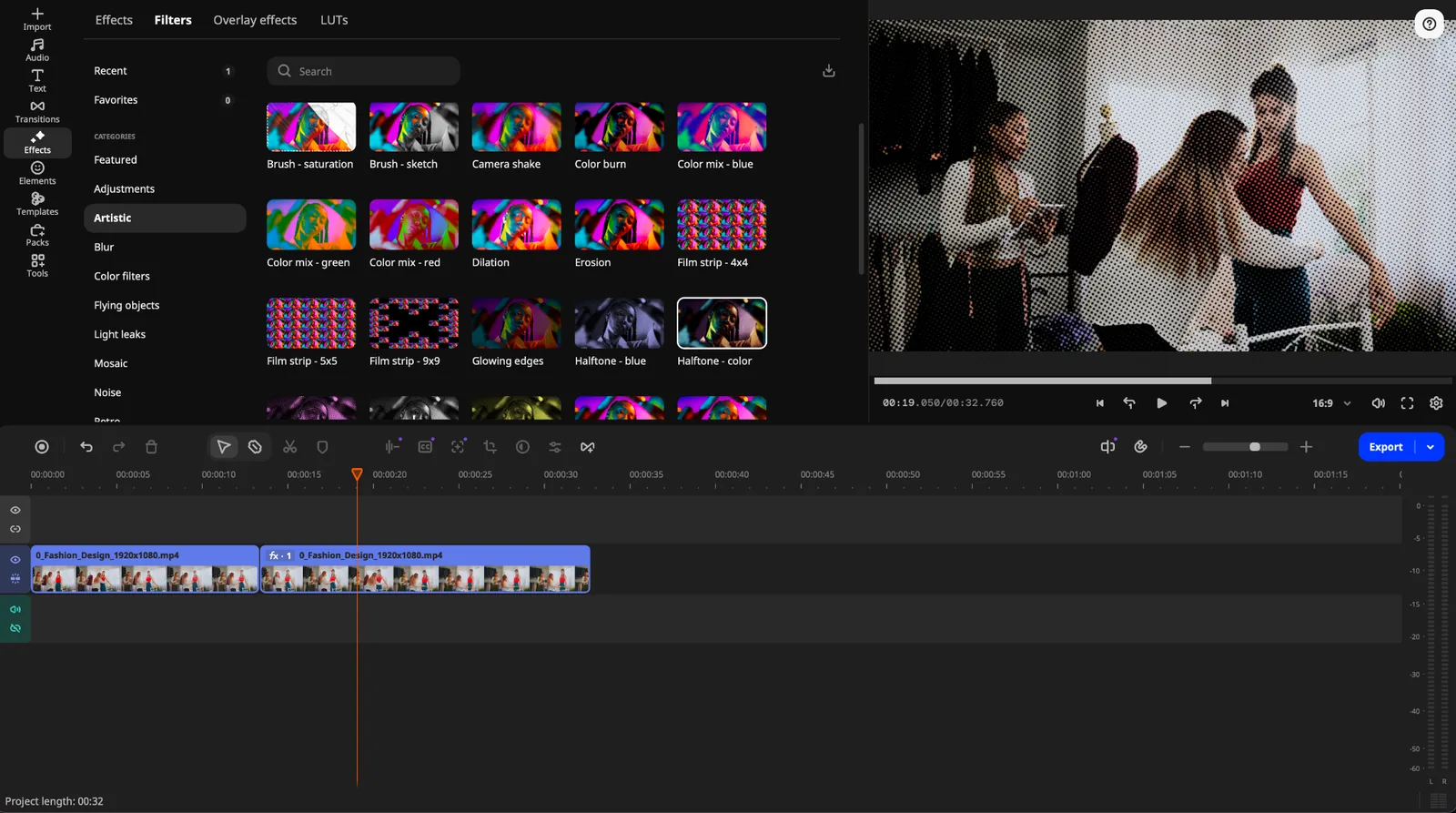Toggle the link icon on top track
1456x813 pixels.
click(x=15, y=529)
